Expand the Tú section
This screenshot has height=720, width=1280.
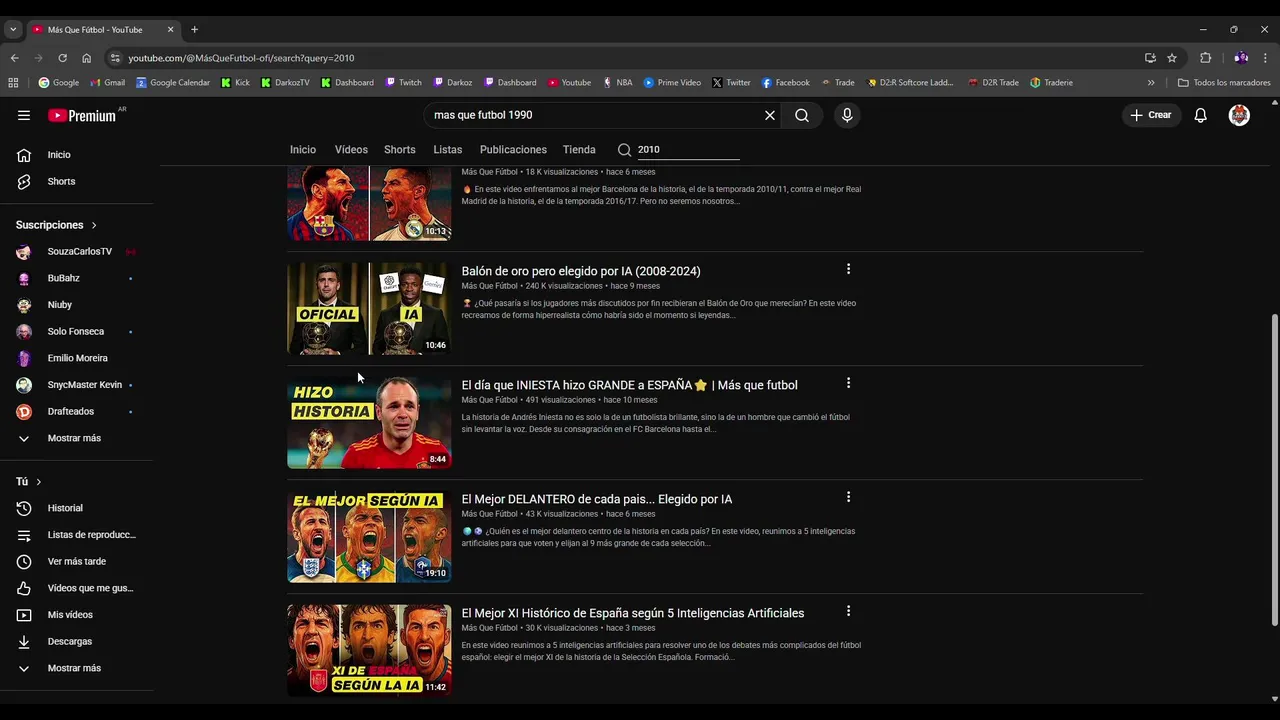tap(29, 482)
